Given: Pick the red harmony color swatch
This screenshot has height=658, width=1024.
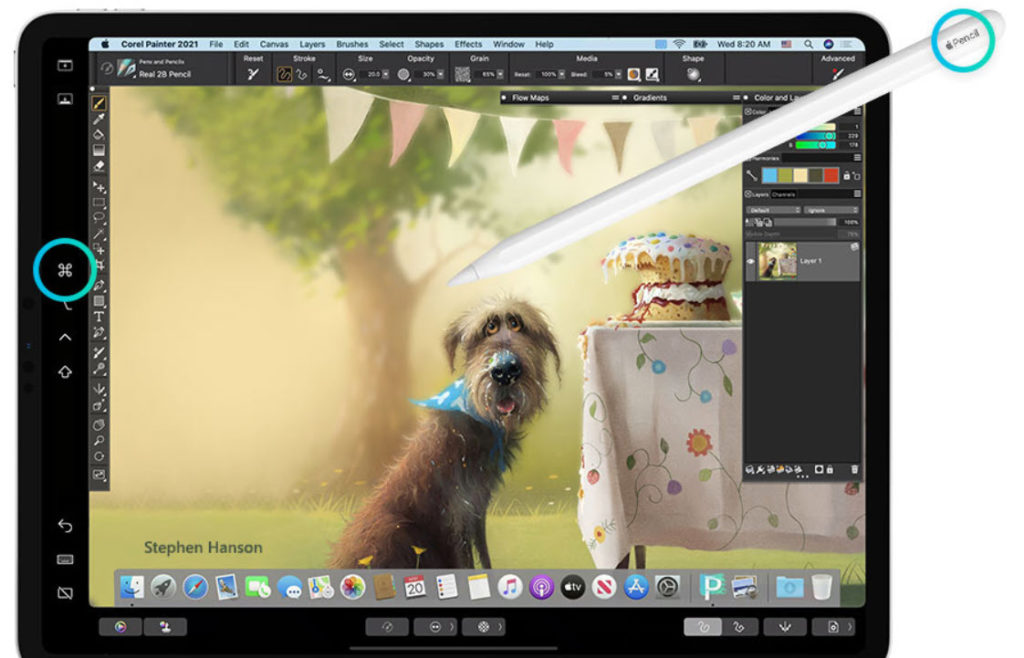Looking at the screenshot, I should pyautogui.click(x=831, y=176).
